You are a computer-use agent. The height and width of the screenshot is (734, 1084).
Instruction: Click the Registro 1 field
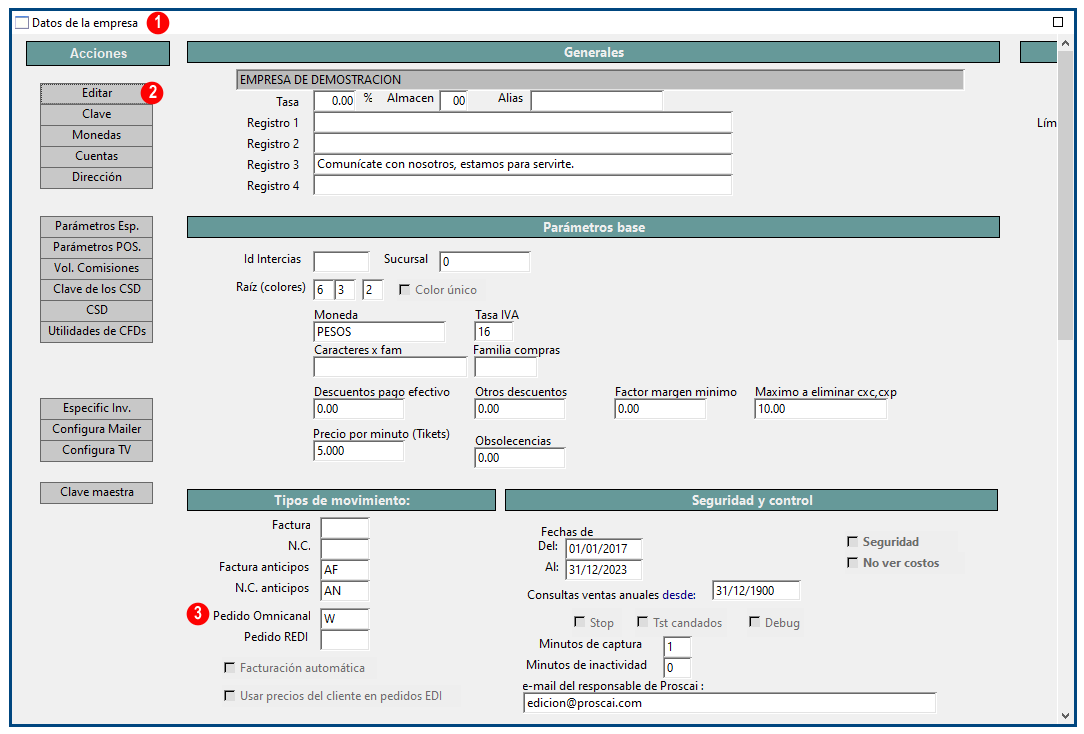tap(523, 122)
